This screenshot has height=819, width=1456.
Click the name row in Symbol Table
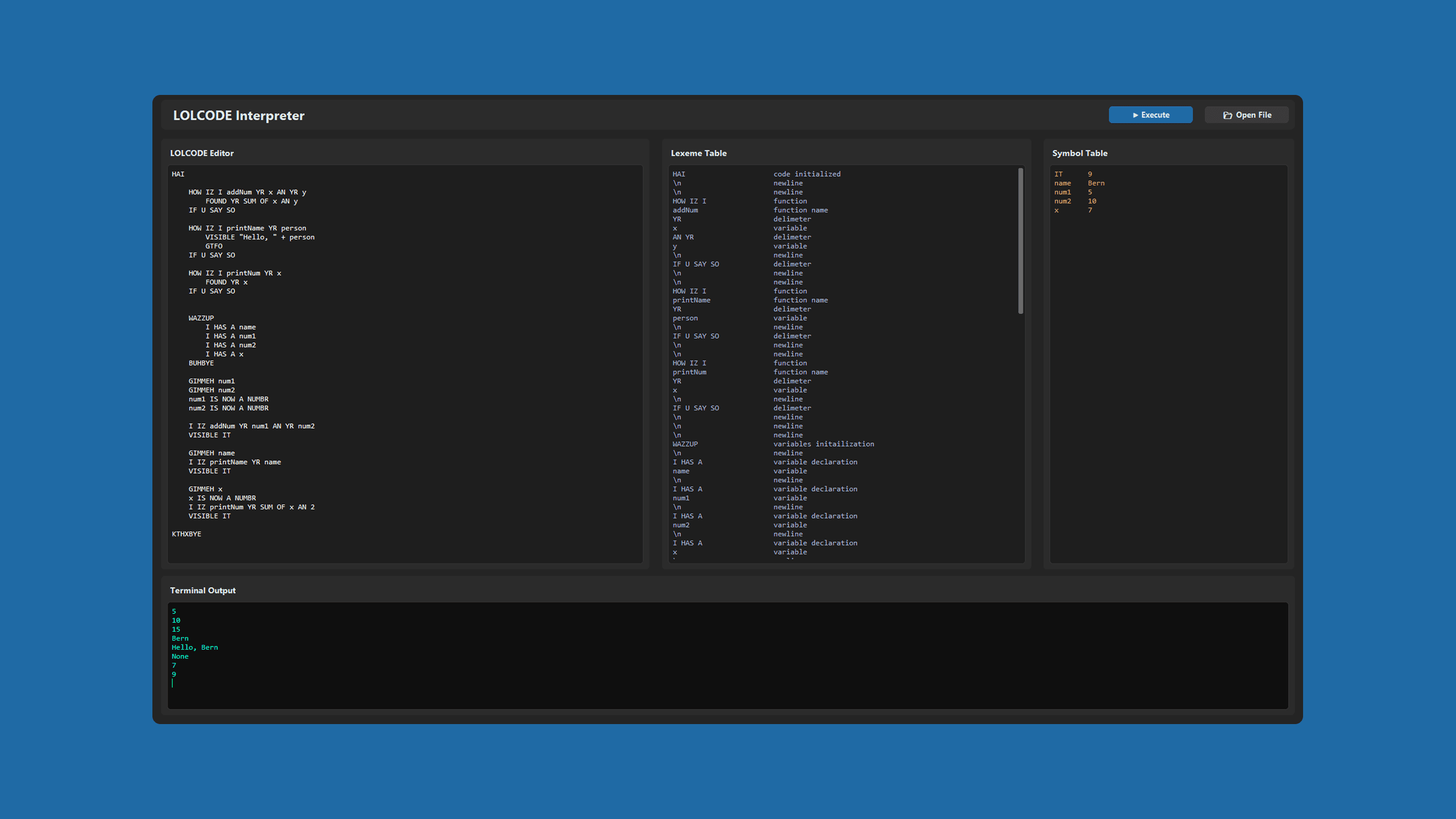click(x=1079, y=183)
